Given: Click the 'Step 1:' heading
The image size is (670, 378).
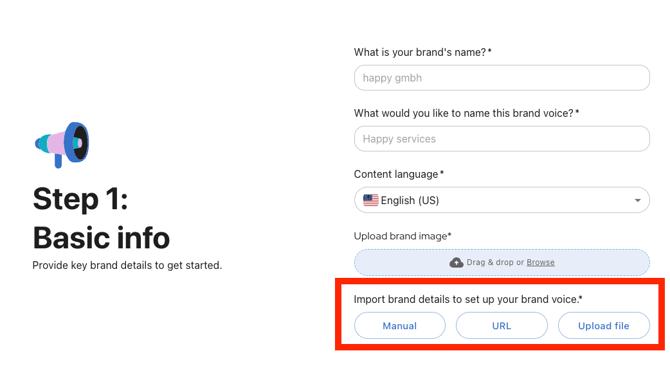Looking at the screenshot, I should (80, 199).
